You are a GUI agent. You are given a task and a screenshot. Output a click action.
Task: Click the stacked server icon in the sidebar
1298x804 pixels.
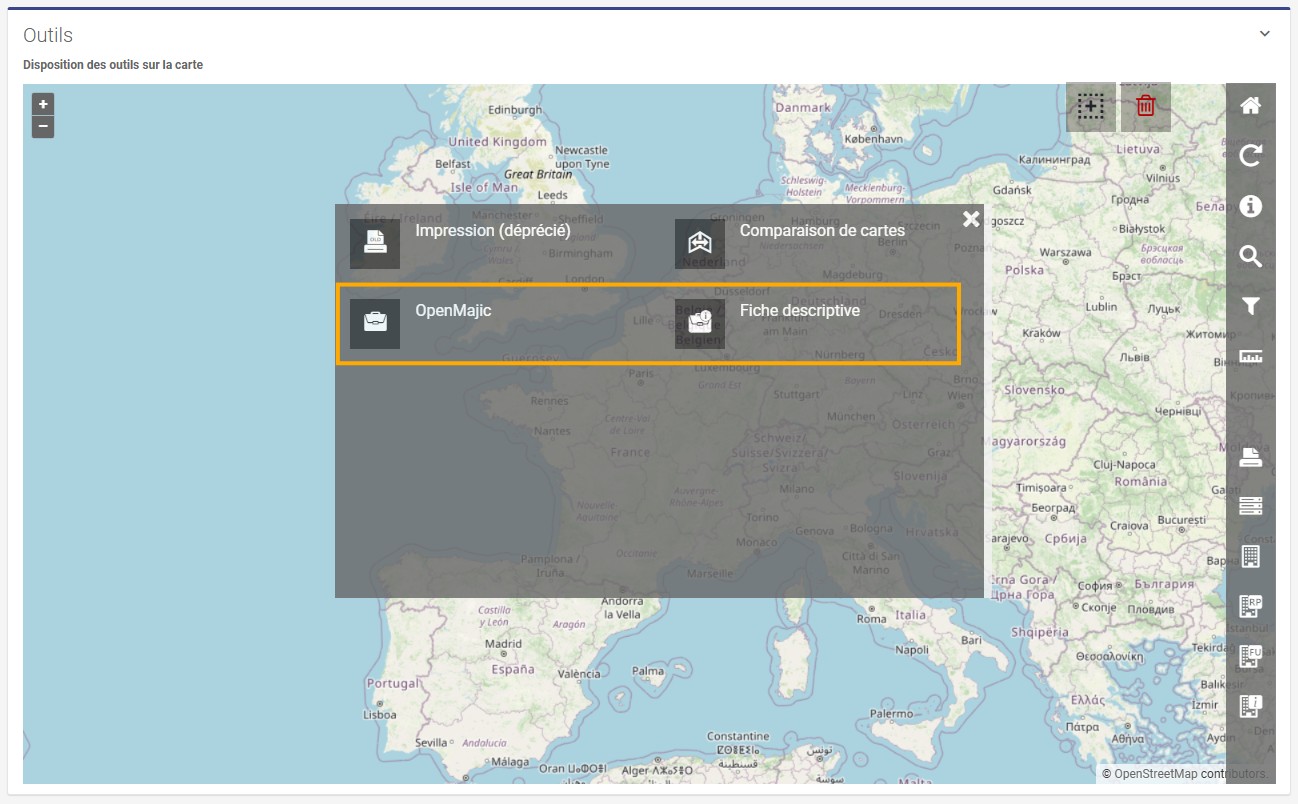[x=1250, y=506]
